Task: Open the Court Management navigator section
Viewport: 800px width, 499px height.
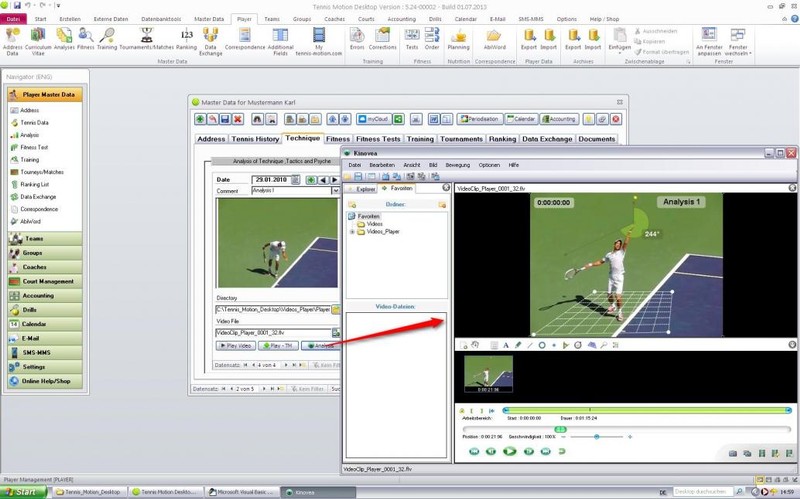Action: pos(48,281)
